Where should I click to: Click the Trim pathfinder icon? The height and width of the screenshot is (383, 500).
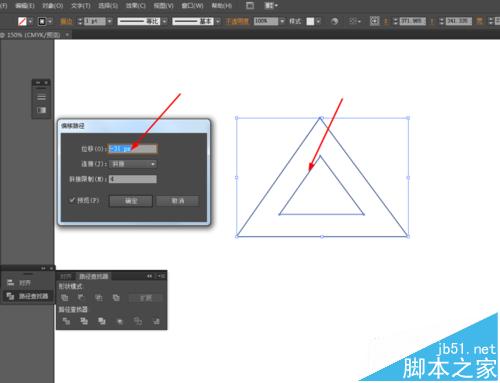pos(84,321)
